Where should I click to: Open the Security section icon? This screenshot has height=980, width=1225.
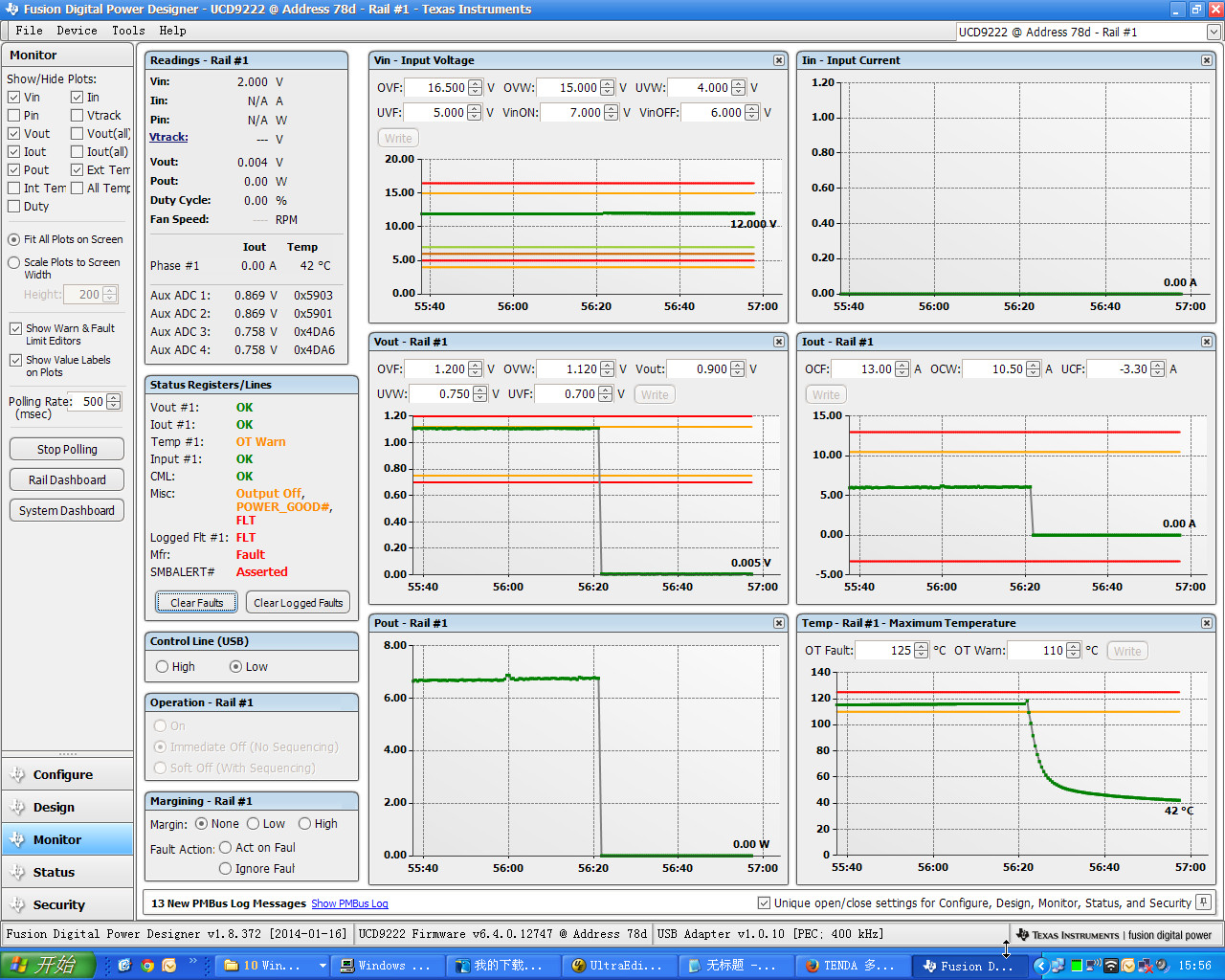17,905
